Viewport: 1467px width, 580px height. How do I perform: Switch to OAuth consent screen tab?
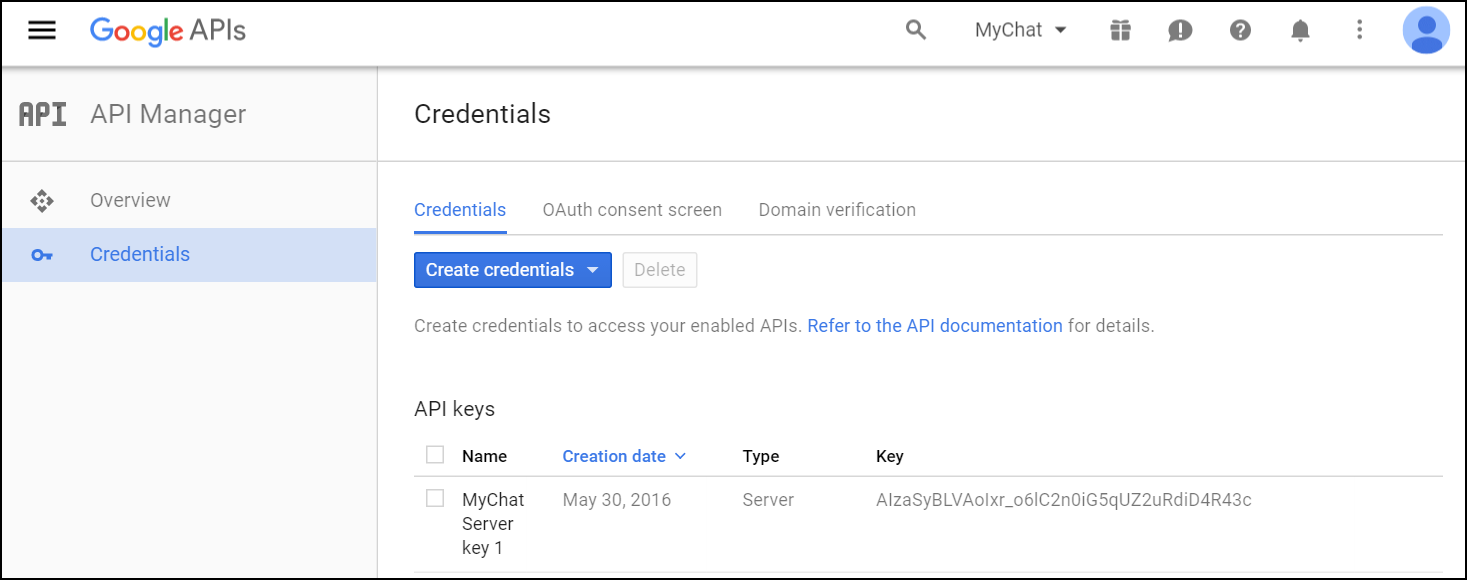pos(632,210)
